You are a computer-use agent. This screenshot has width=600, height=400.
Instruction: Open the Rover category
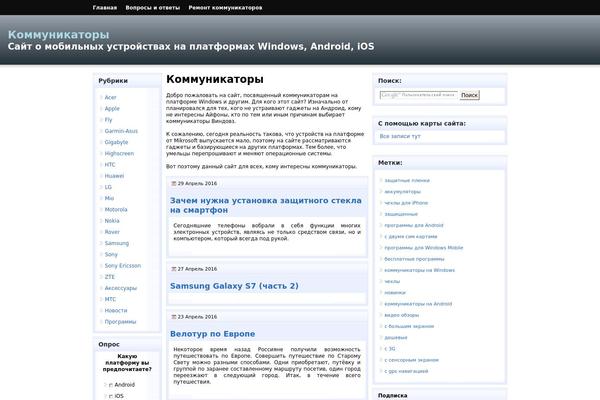tap(112, 232)
